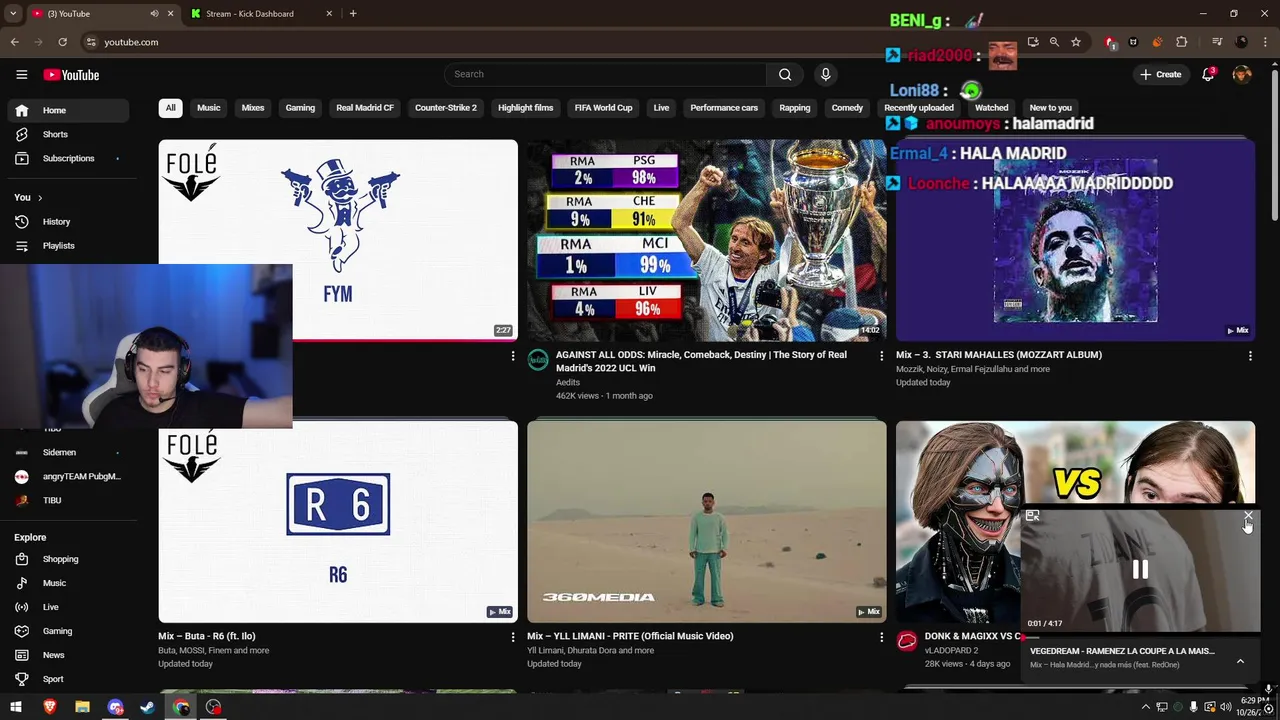Open options for STARI MAHALLES mix
Viewport: 1280px width, 720px height.
(1250, 356)
